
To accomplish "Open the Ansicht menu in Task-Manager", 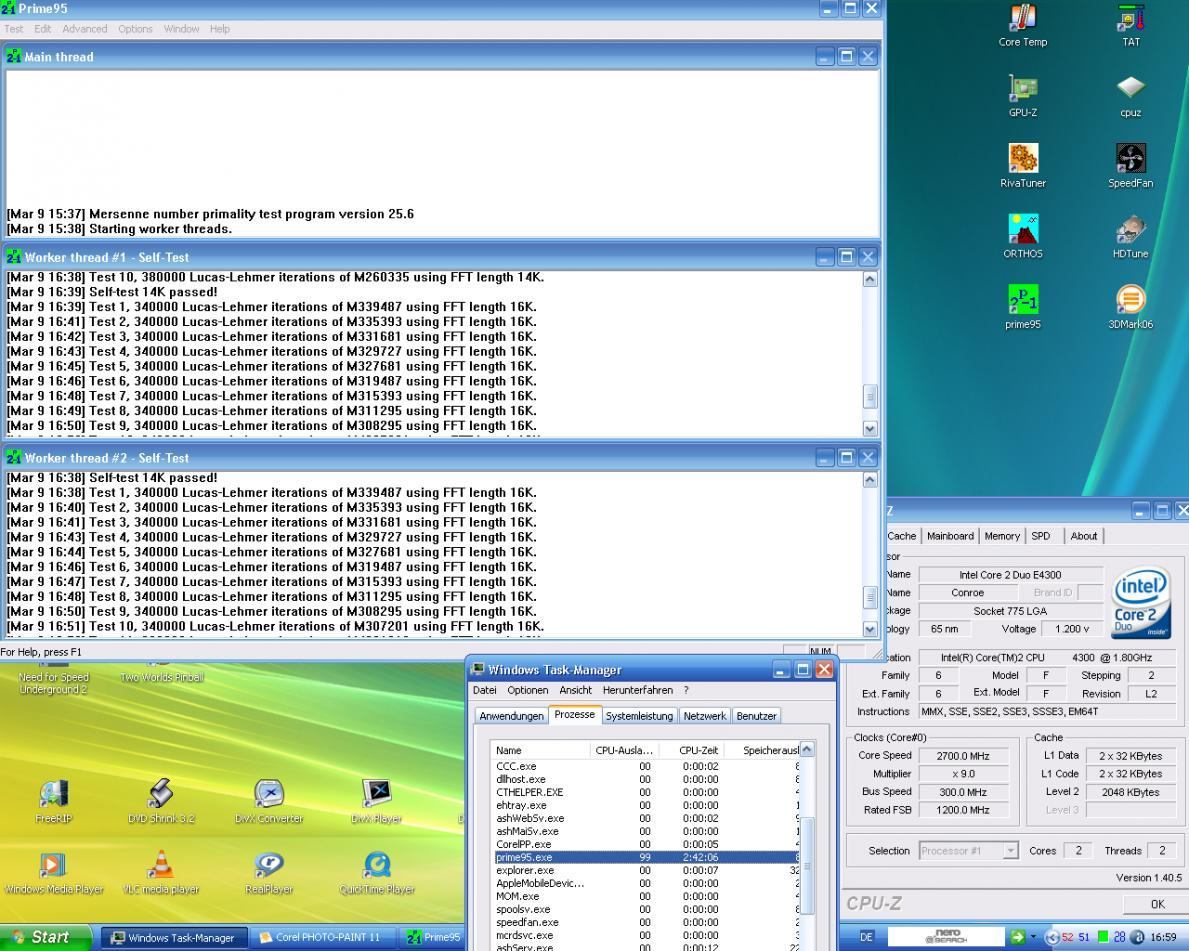I will [x=576, y=690].
